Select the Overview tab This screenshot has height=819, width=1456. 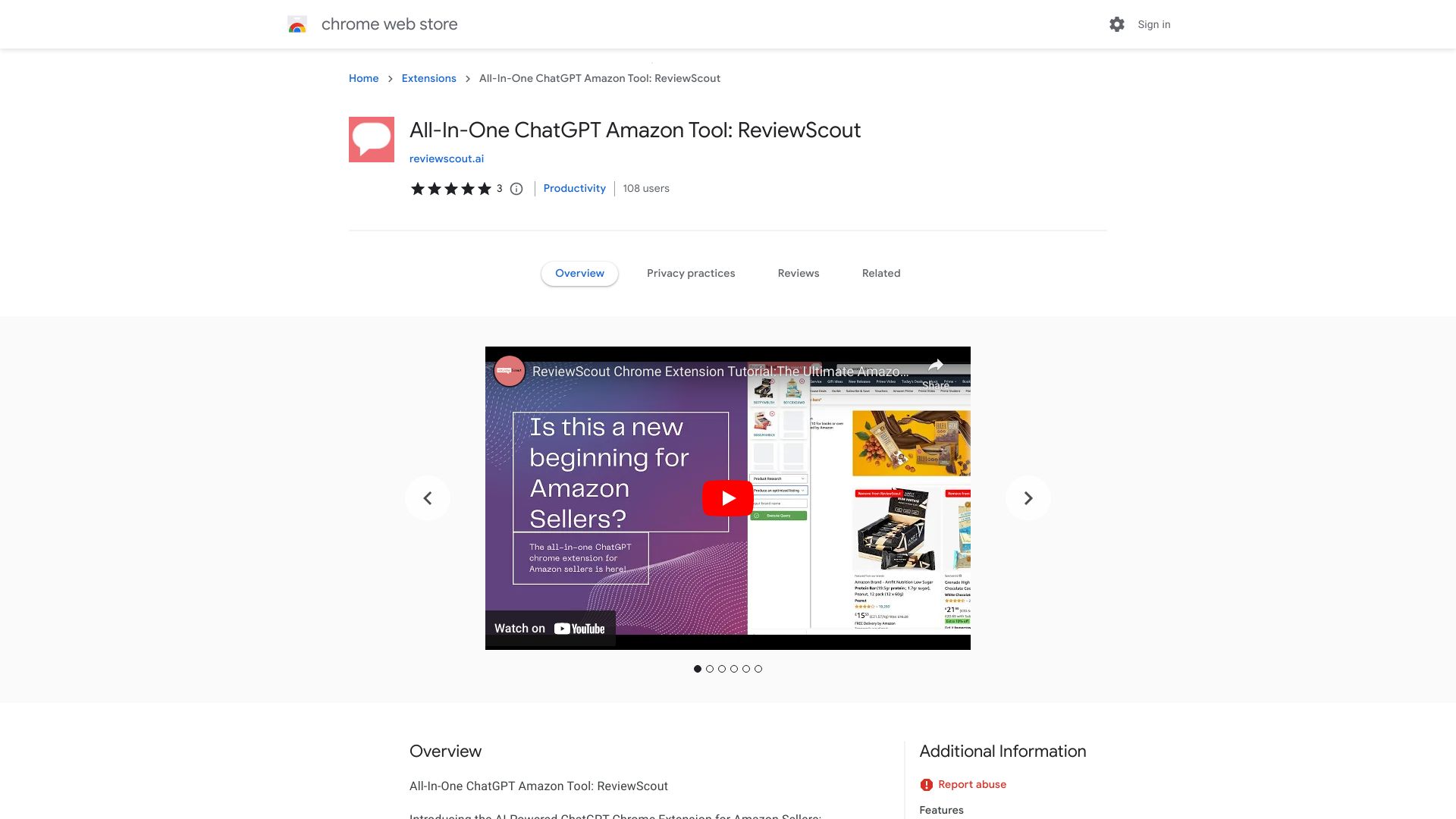click(x=579, y=273)
